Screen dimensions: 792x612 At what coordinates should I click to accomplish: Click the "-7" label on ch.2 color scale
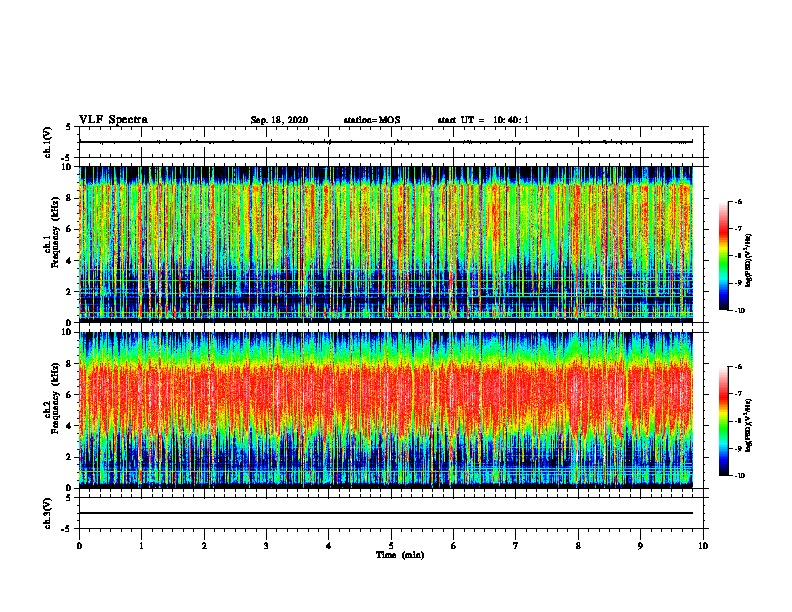738,394
